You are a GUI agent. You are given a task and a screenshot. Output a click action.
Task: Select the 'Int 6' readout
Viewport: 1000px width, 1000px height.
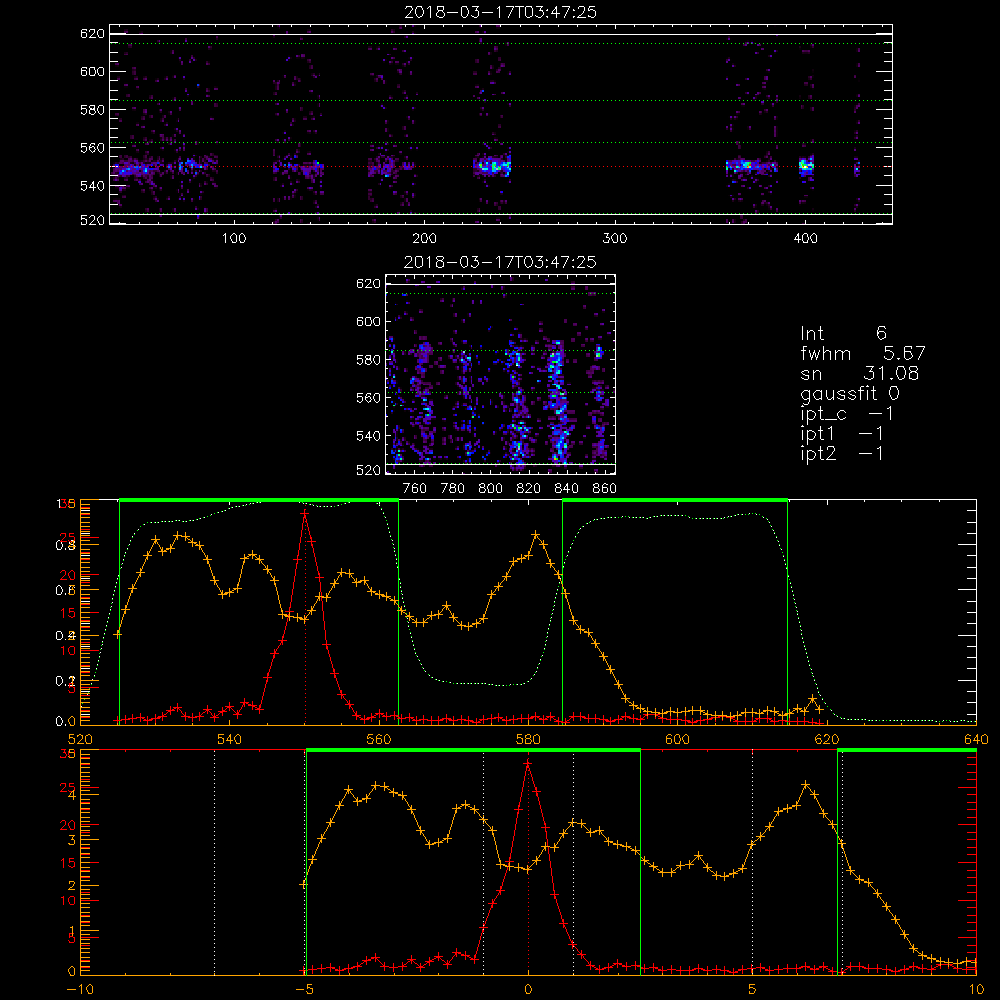tap(843, 333)
